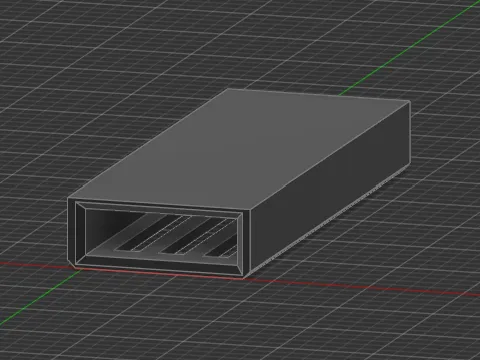Select the right side face of the box
480x360 pixels.
click(x=330, y=189)
